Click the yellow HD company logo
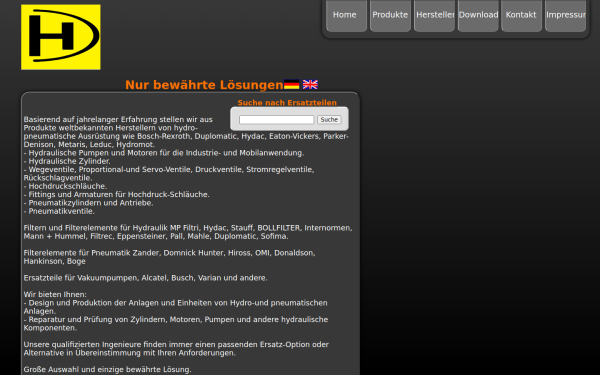Viewport: 600px width, 375px height. pos(61,37)
